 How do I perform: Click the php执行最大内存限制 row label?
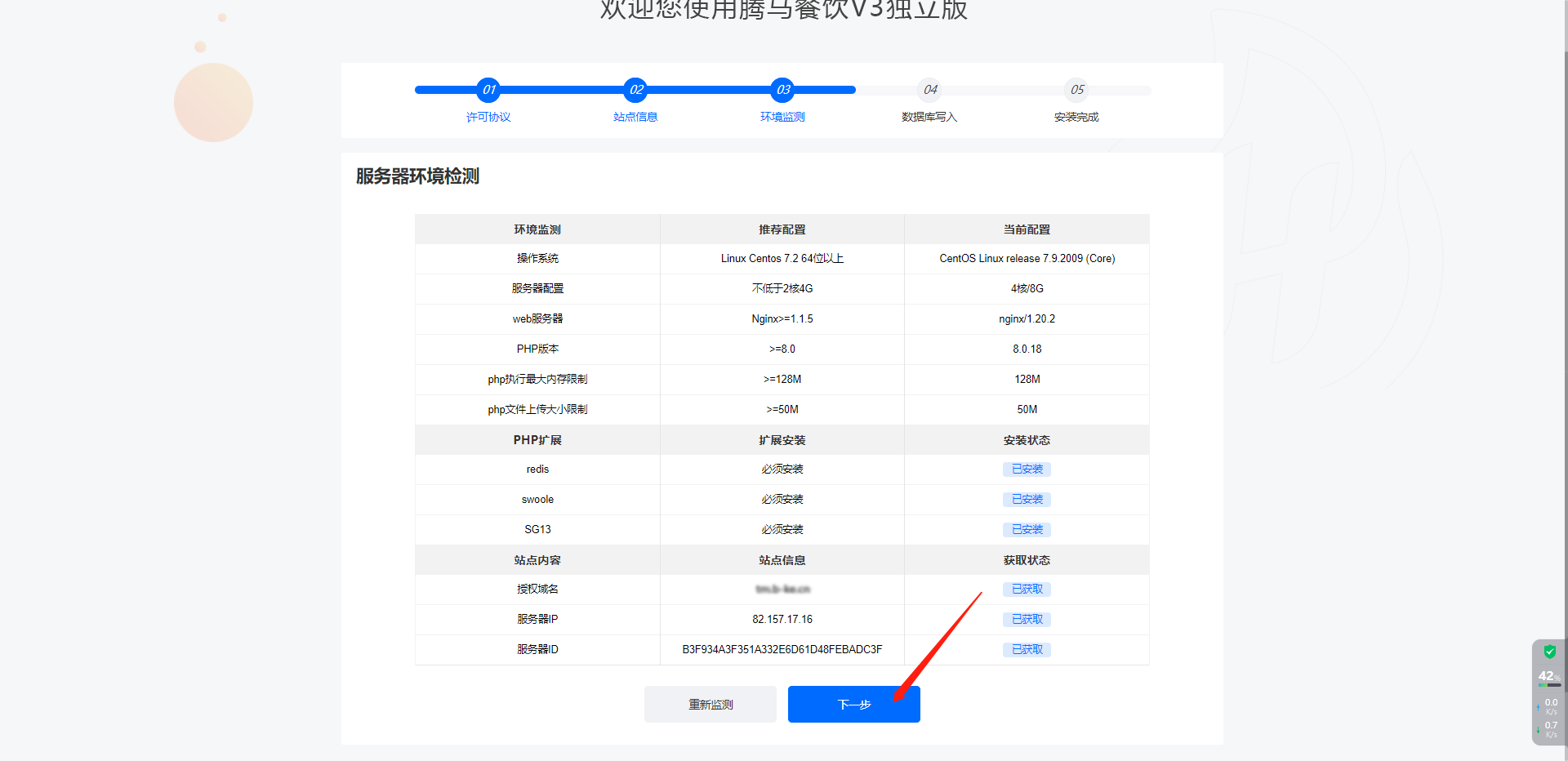click(537, 380)
